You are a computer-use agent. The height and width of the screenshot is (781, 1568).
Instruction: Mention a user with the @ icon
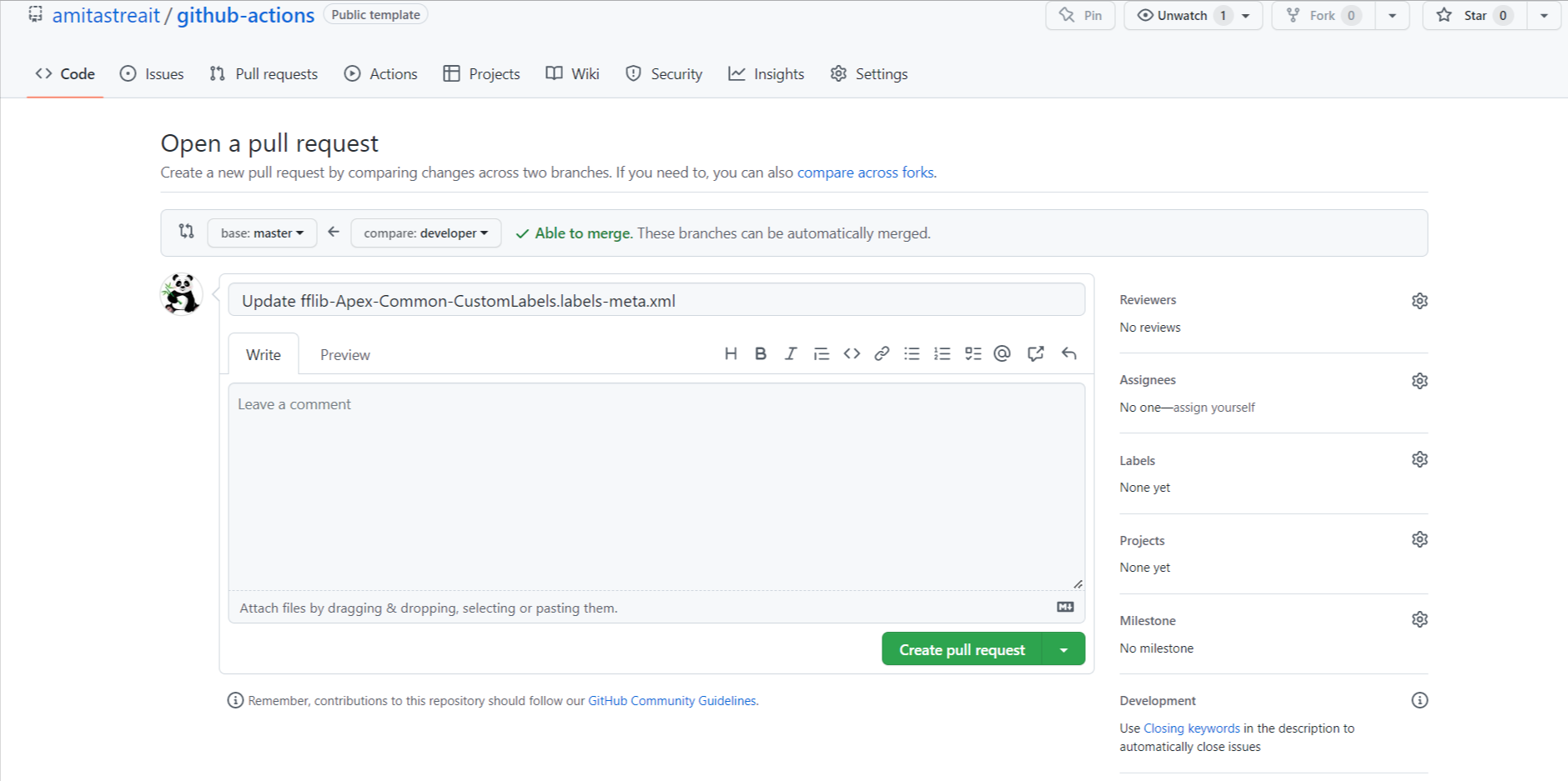(x=1002, y=353)
